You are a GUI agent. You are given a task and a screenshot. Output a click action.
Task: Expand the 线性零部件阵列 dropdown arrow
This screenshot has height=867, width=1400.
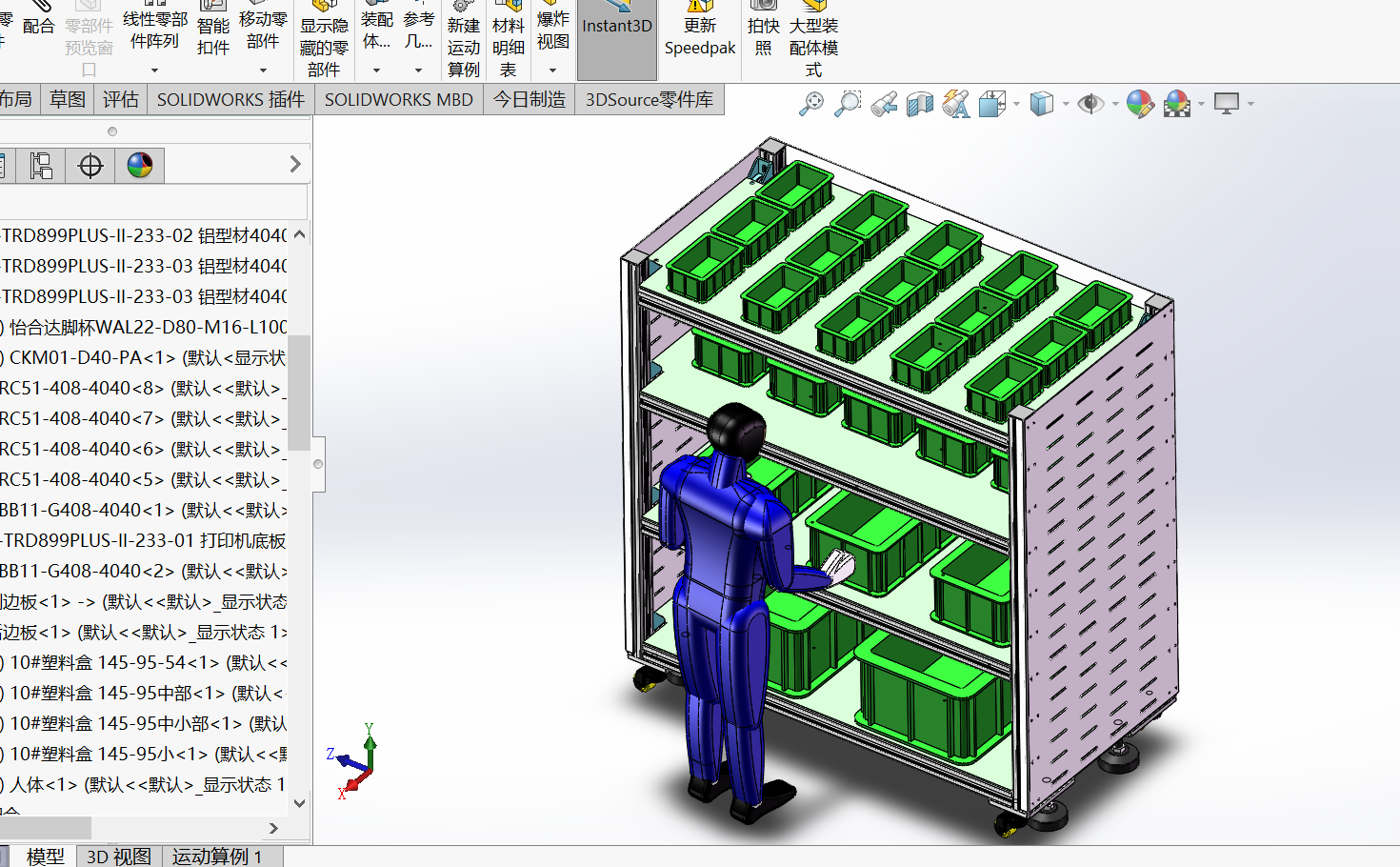click(154, 70)
